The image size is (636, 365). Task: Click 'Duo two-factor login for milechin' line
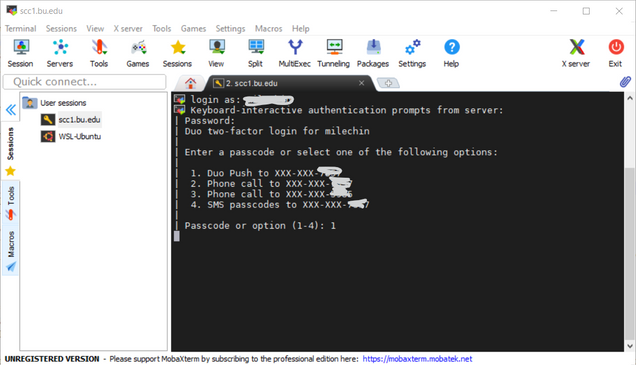(277, 131)
